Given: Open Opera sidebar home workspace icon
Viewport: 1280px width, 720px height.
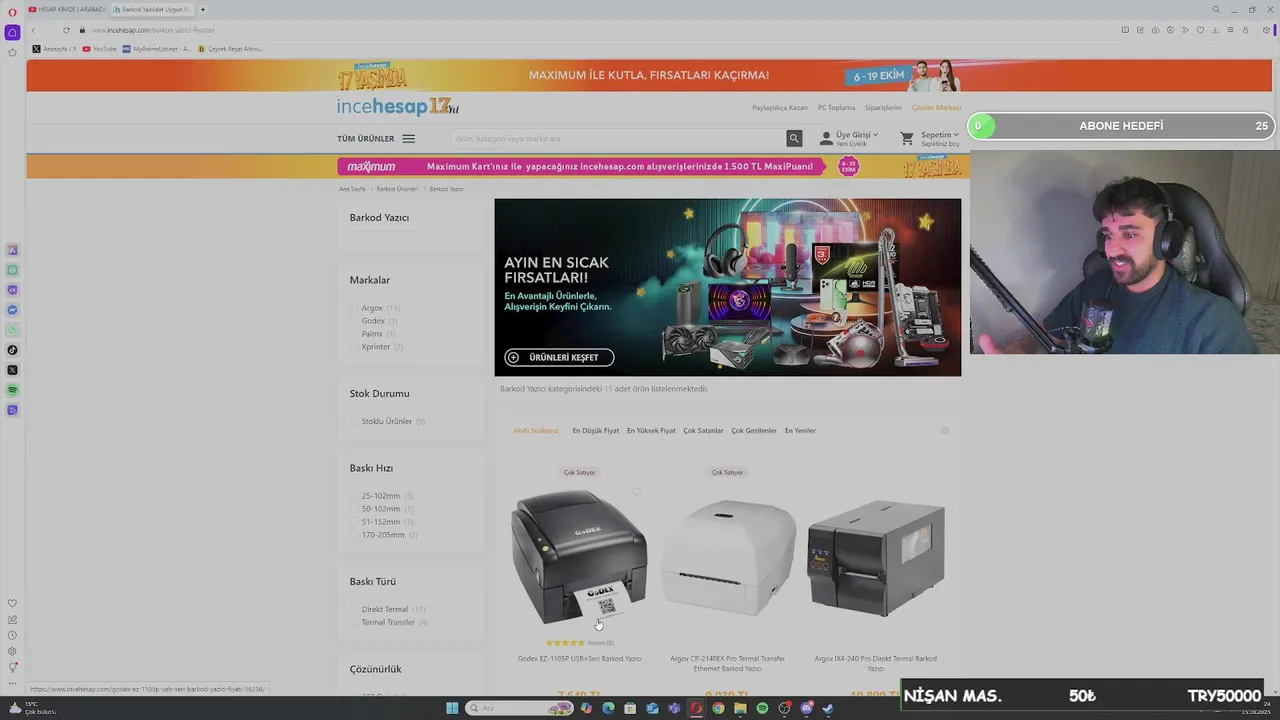Looking at the screenshot, I should pos(12,32).
